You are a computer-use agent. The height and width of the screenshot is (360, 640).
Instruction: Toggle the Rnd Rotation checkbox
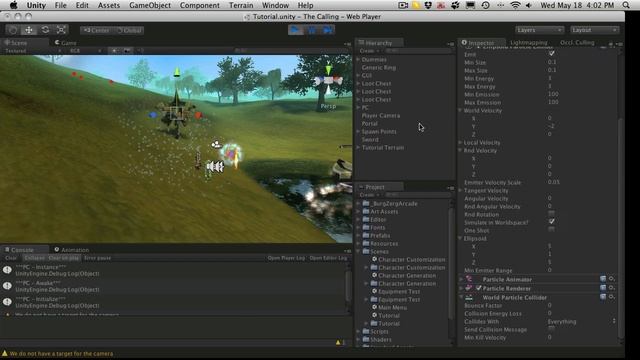pos(551,214)
